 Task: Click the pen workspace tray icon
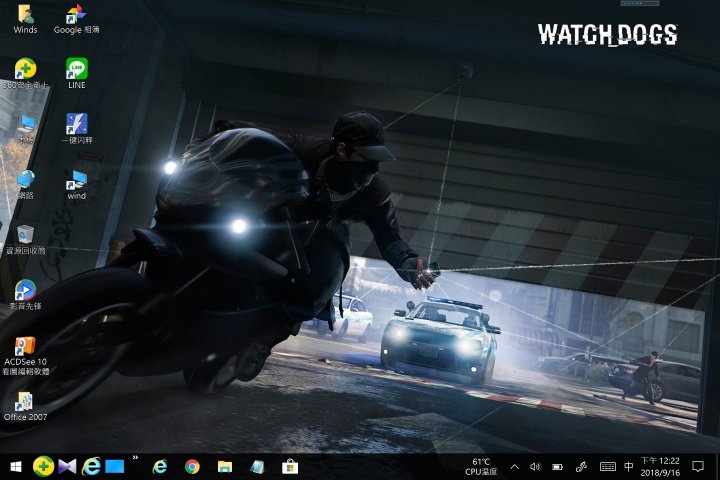pos(581,467)
